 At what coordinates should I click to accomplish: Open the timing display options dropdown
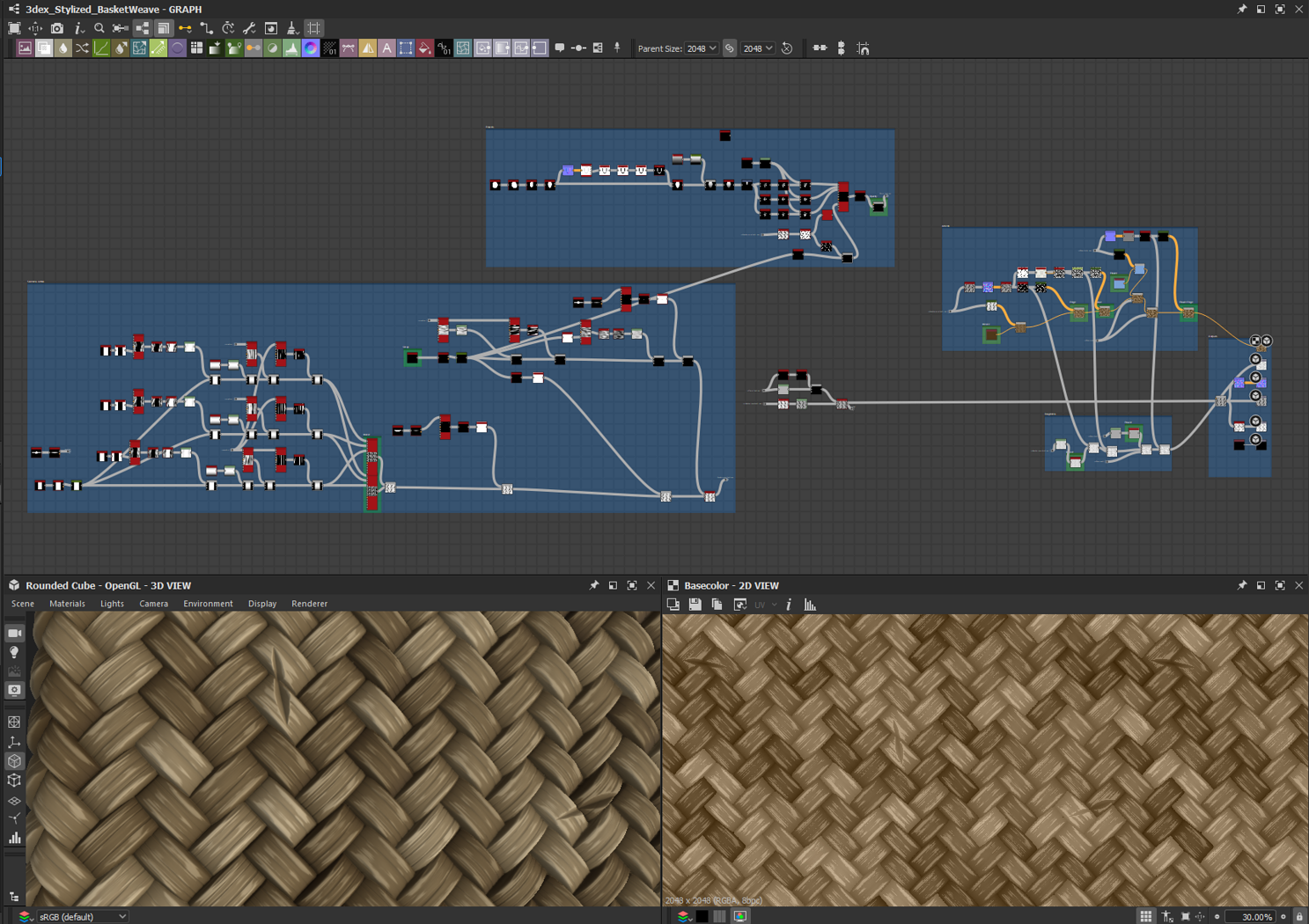[x=228, y=28]
